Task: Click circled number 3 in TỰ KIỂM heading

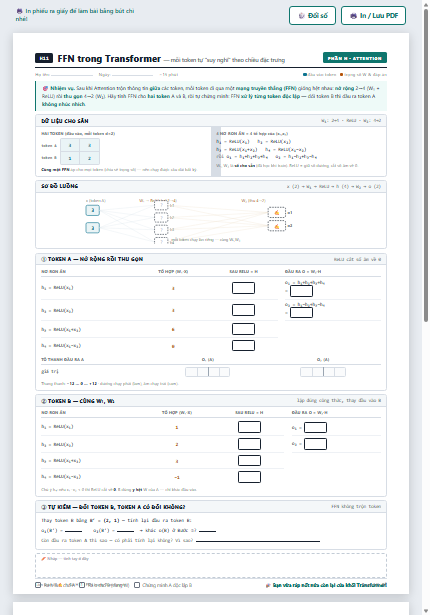Action: pyautogui.click(x=44, y=507)
